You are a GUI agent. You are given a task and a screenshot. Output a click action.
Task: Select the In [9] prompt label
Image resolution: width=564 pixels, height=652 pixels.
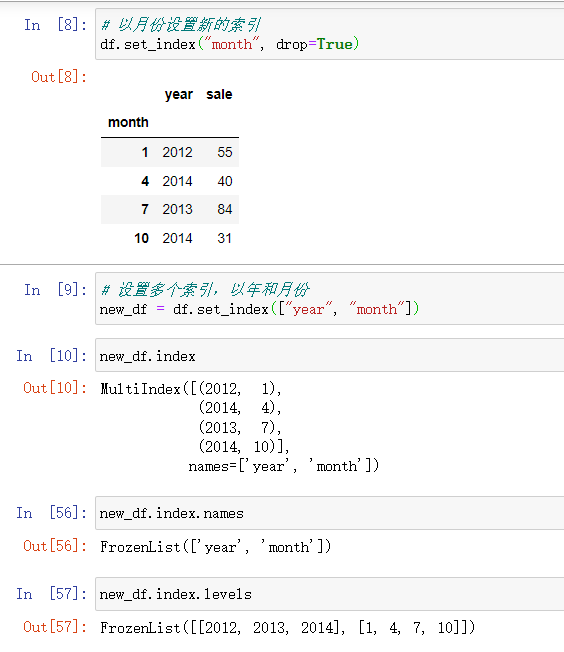(x=55, y=289)
